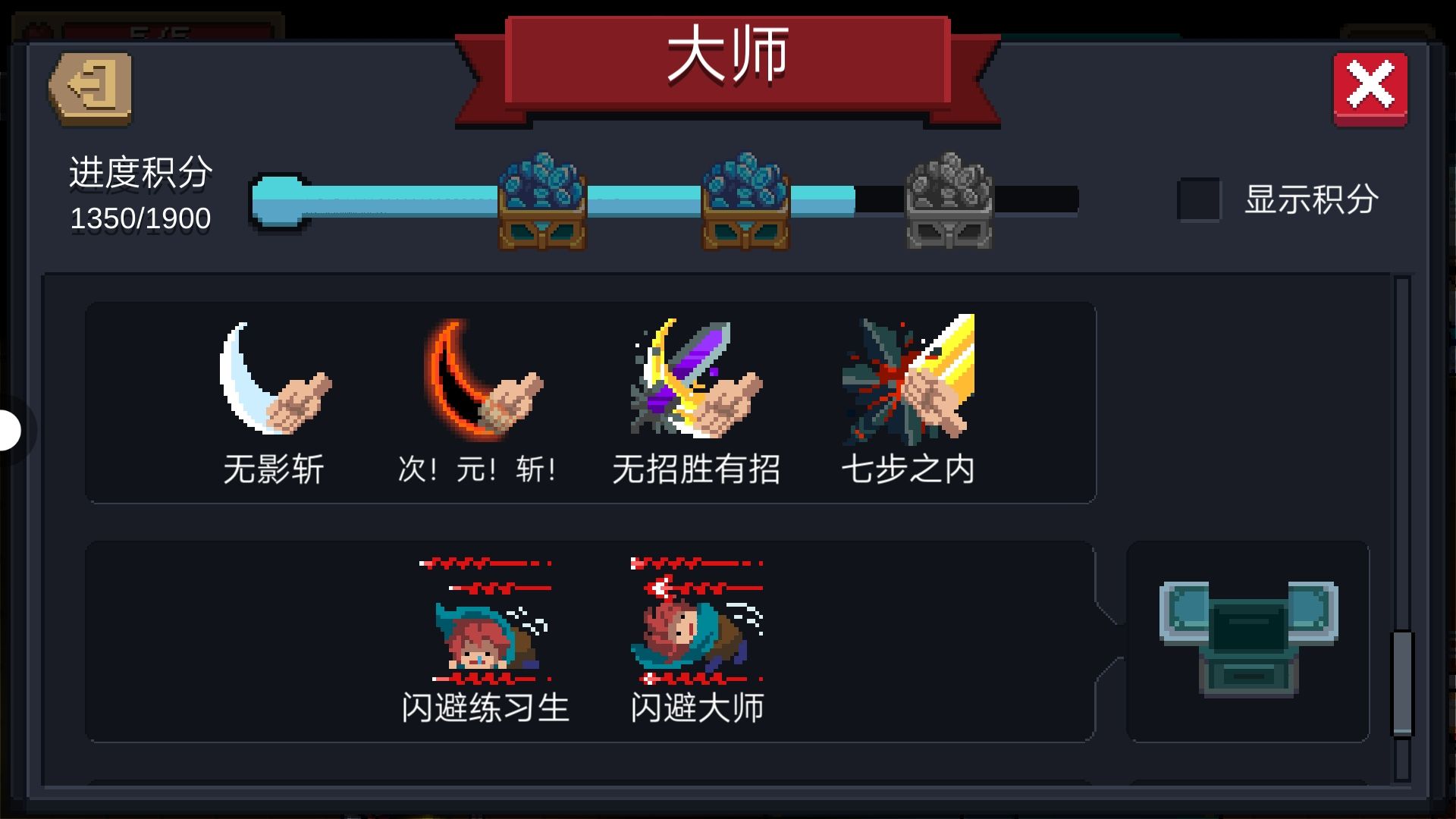Close the 大师 achievements window
The width and height of the screenshot is (1456, 819).
[x=1370, y=89]
